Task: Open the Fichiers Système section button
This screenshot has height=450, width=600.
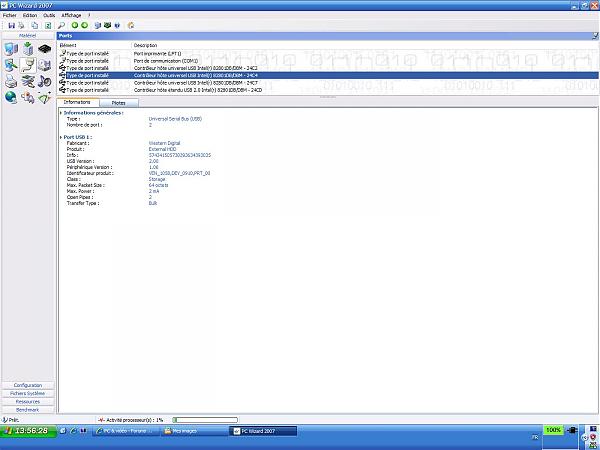Action: [28, 393]
